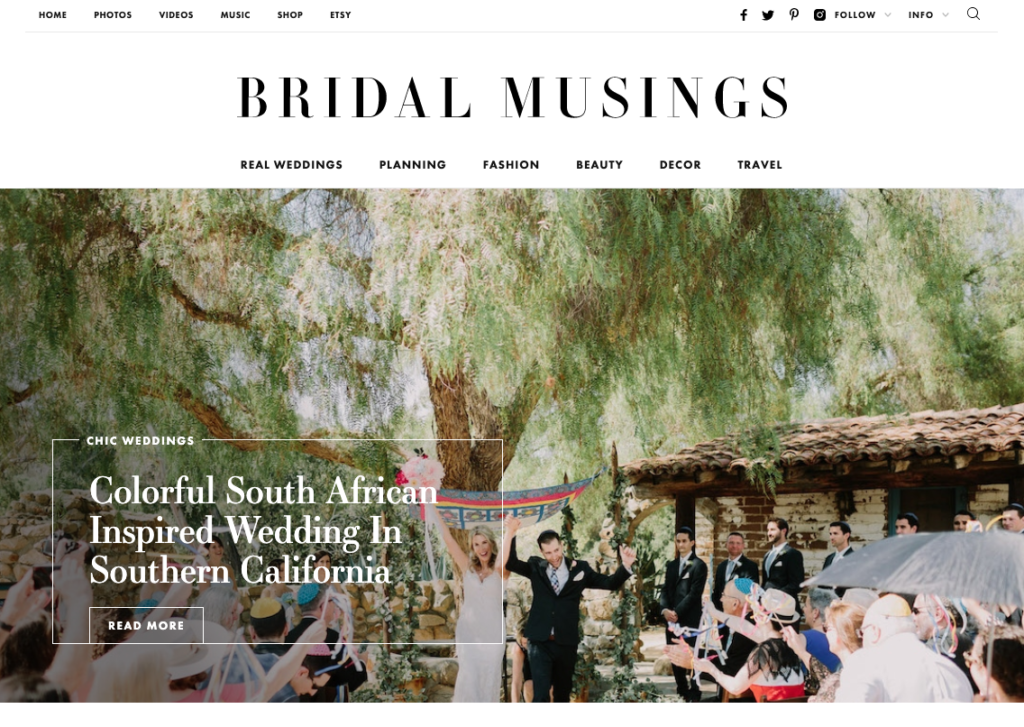The height and width of the screenshot is (727, 1024).
Task: Expand the INFO dropdown
Action: (x=928, y=15)
